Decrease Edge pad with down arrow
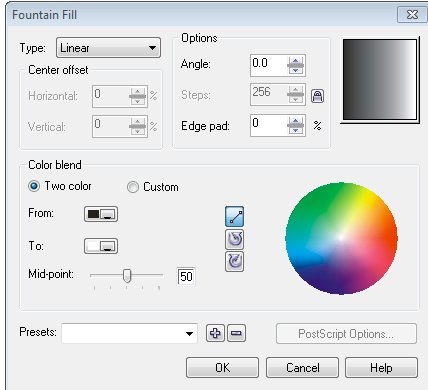 pyautogui.click(x=295, y=130)
